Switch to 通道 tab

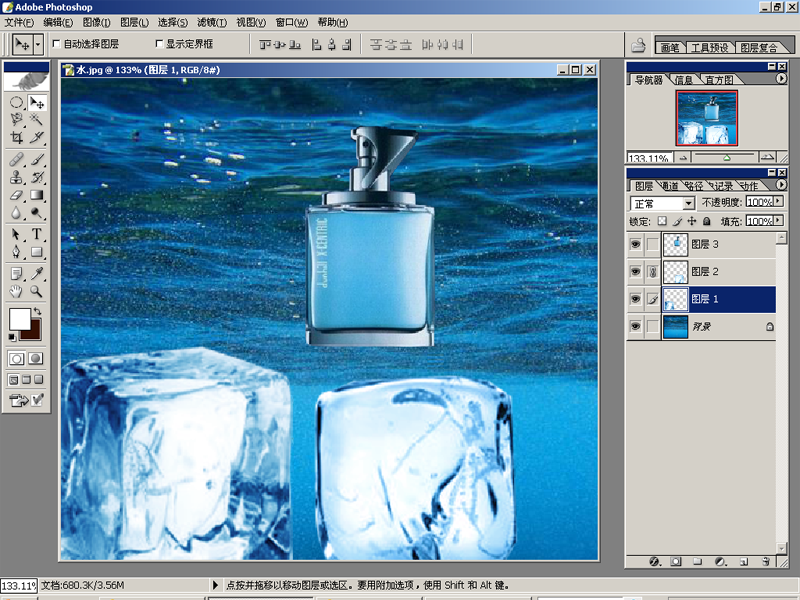(670, 186)
